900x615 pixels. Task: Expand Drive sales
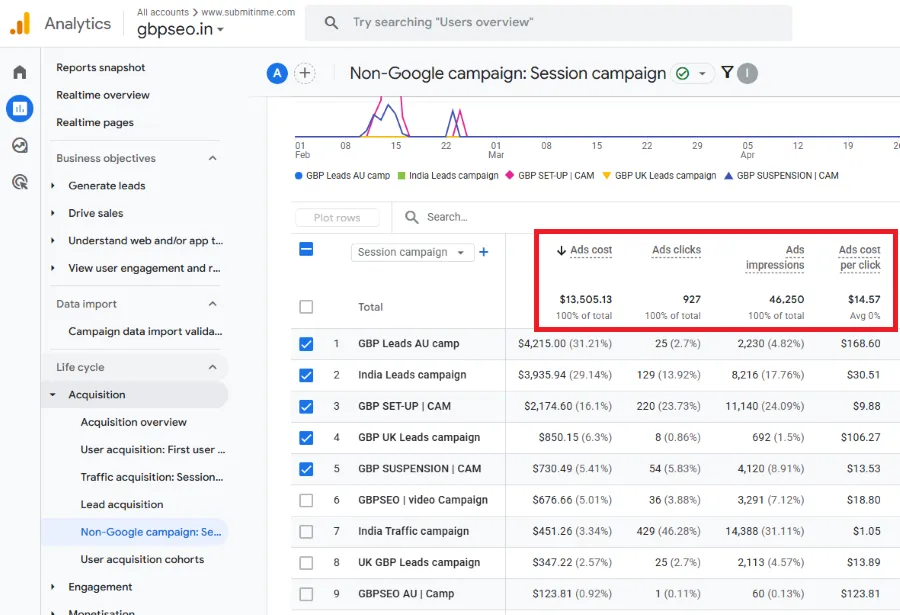pyautogui.click(x=53, y=213)
